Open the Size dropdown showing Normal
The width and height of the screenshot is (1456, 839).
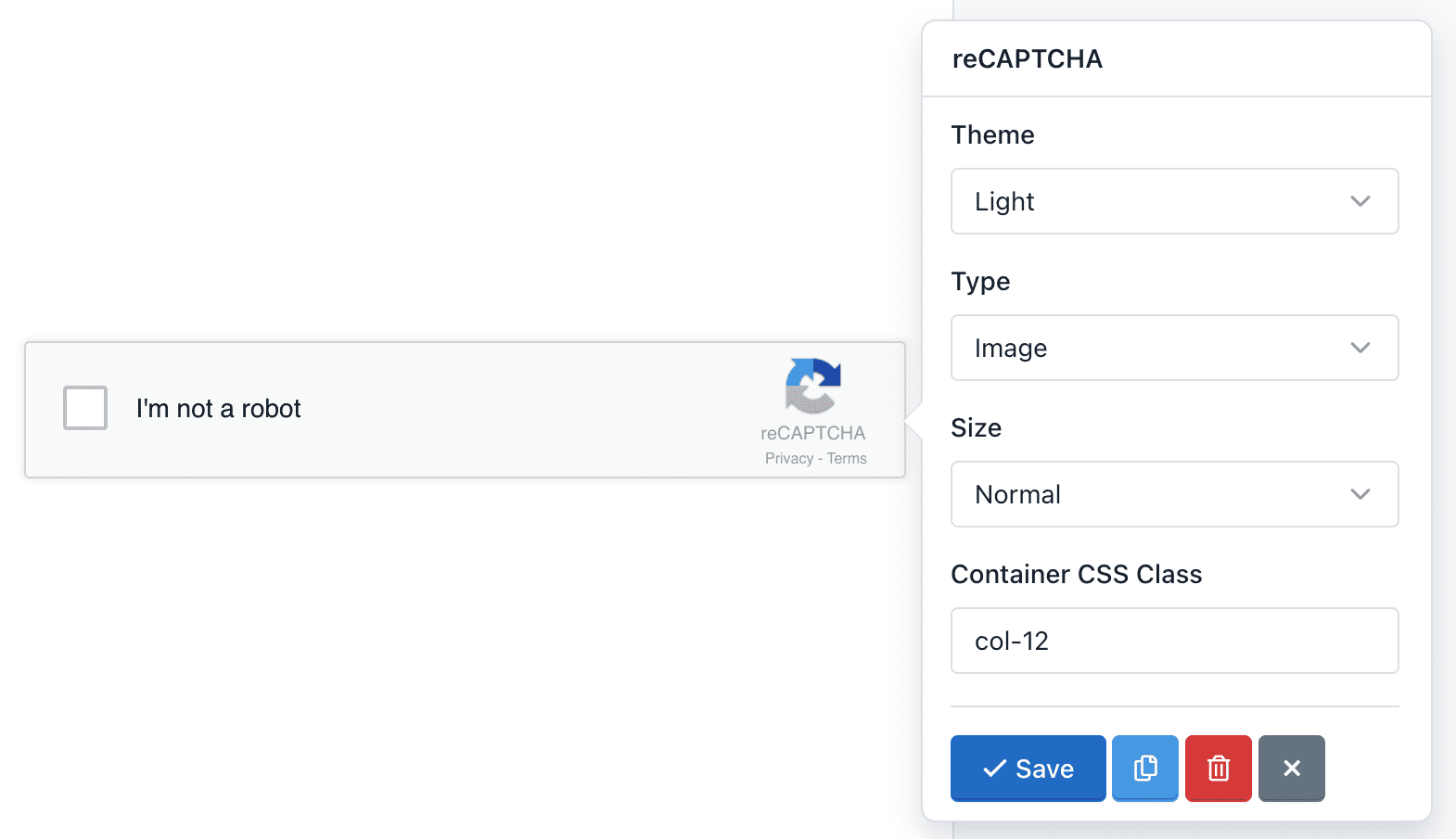click(x=1174, y=494)
